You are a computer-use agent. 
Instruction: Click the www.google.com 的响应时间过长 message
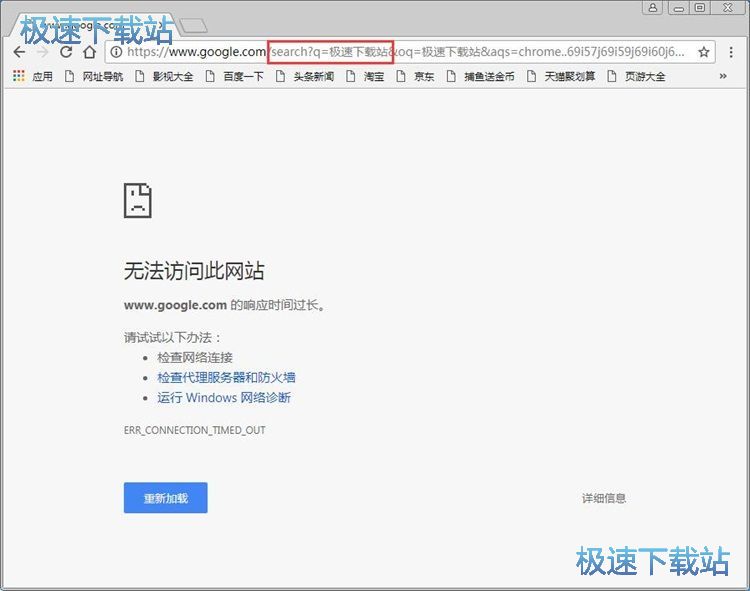(x=225, y=305)
